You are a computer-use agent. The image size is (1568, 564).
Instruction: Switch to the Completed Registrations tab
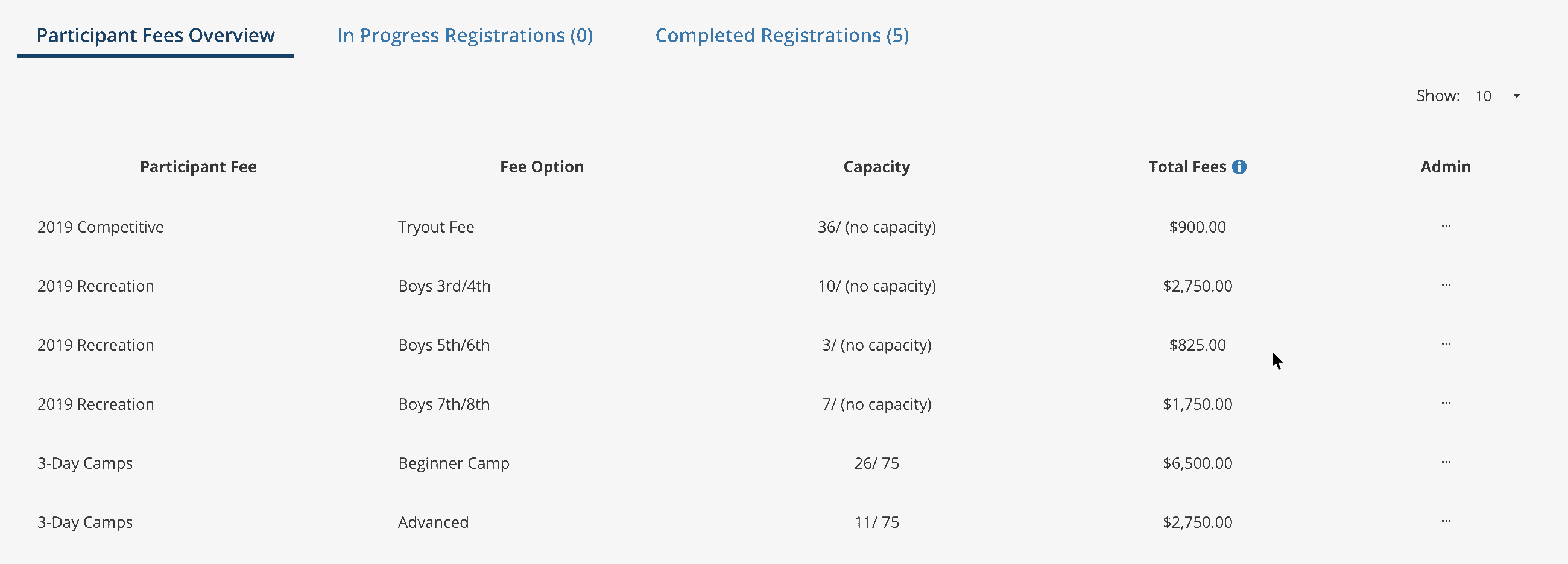click(782, 36)
